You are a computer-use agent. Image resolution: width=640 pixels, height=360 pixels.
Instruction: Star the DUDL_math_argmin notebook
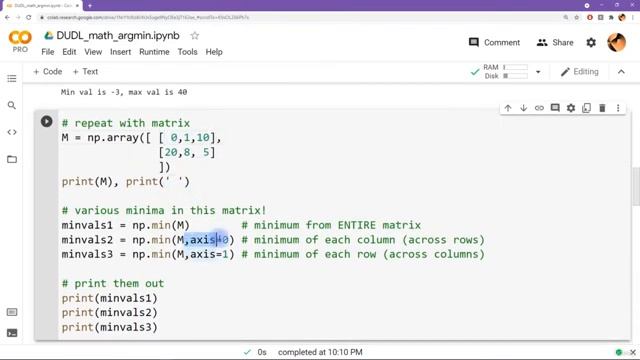195,36
